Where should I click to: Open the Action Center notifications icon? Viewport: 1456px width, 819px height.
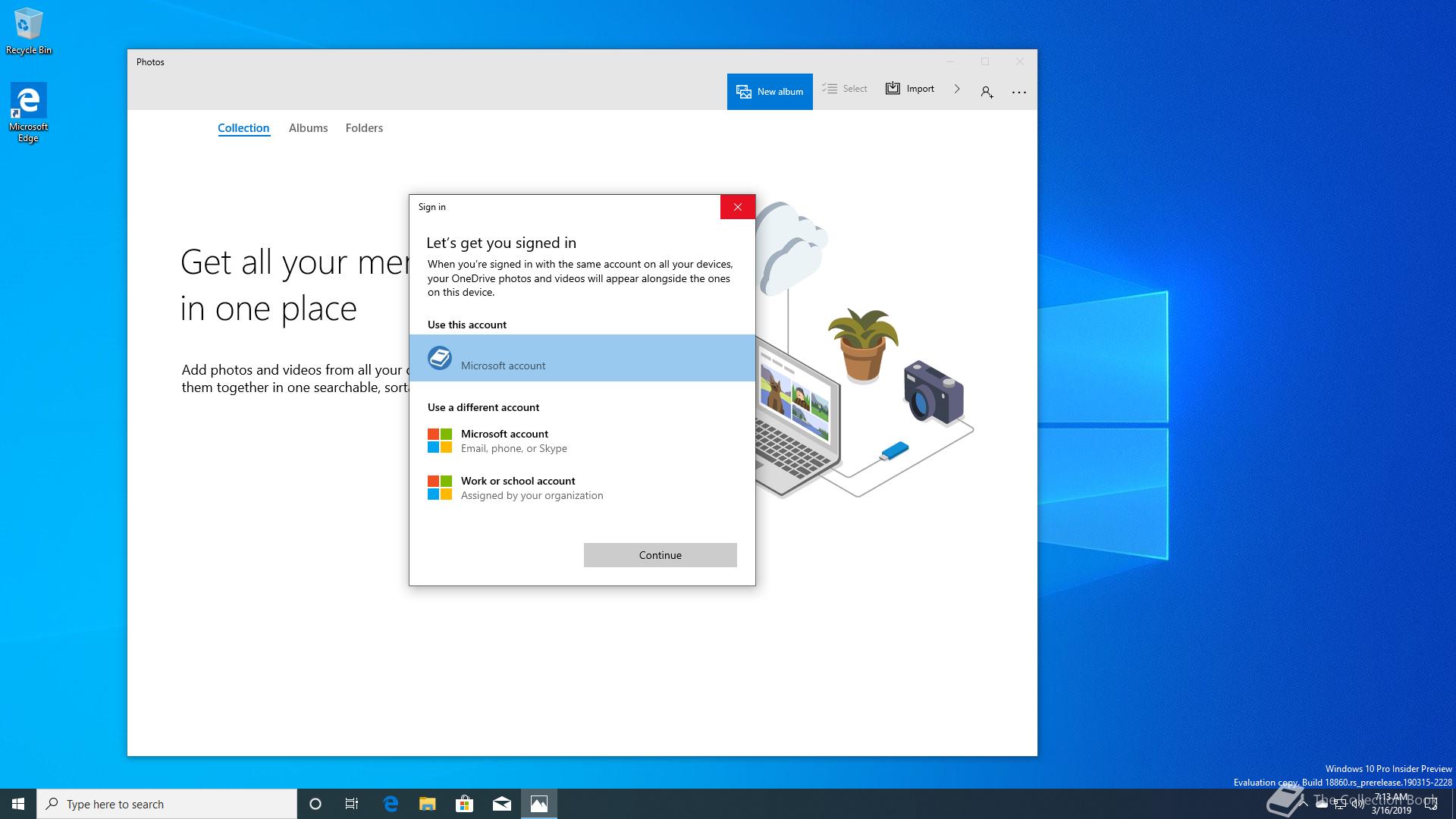(x=1431, y=805)
